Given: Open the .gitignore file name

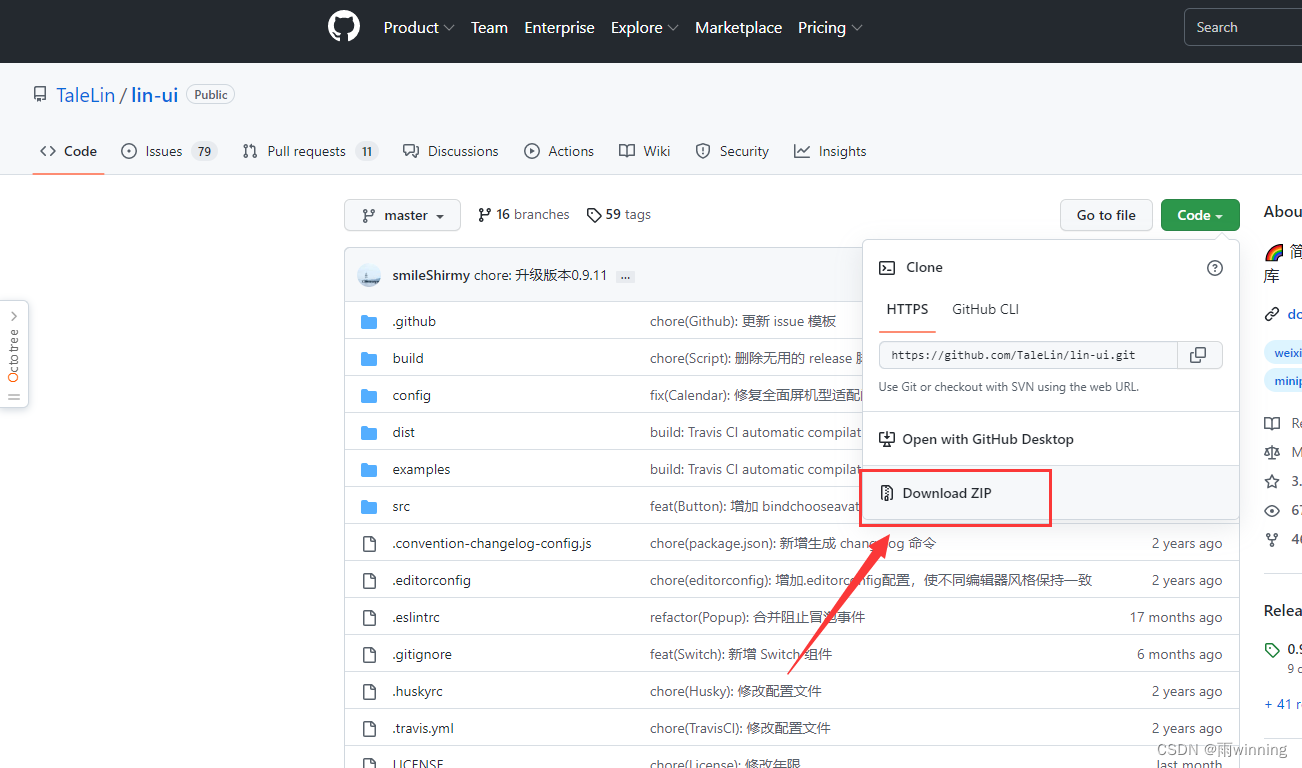Looking at the screenshot, I should point(422,655).
